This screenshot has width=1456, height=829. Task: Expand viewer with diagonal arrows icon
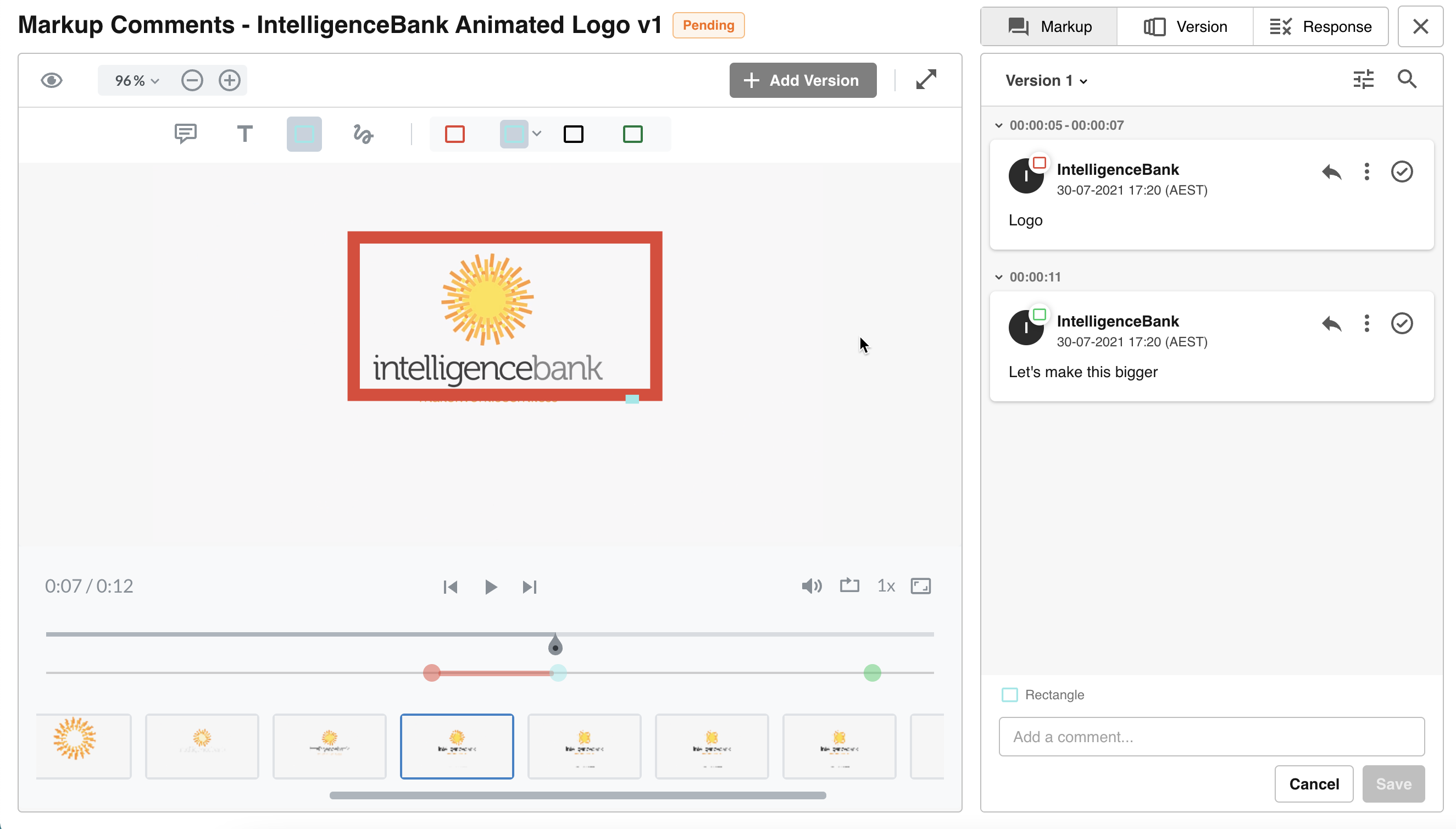926,80
